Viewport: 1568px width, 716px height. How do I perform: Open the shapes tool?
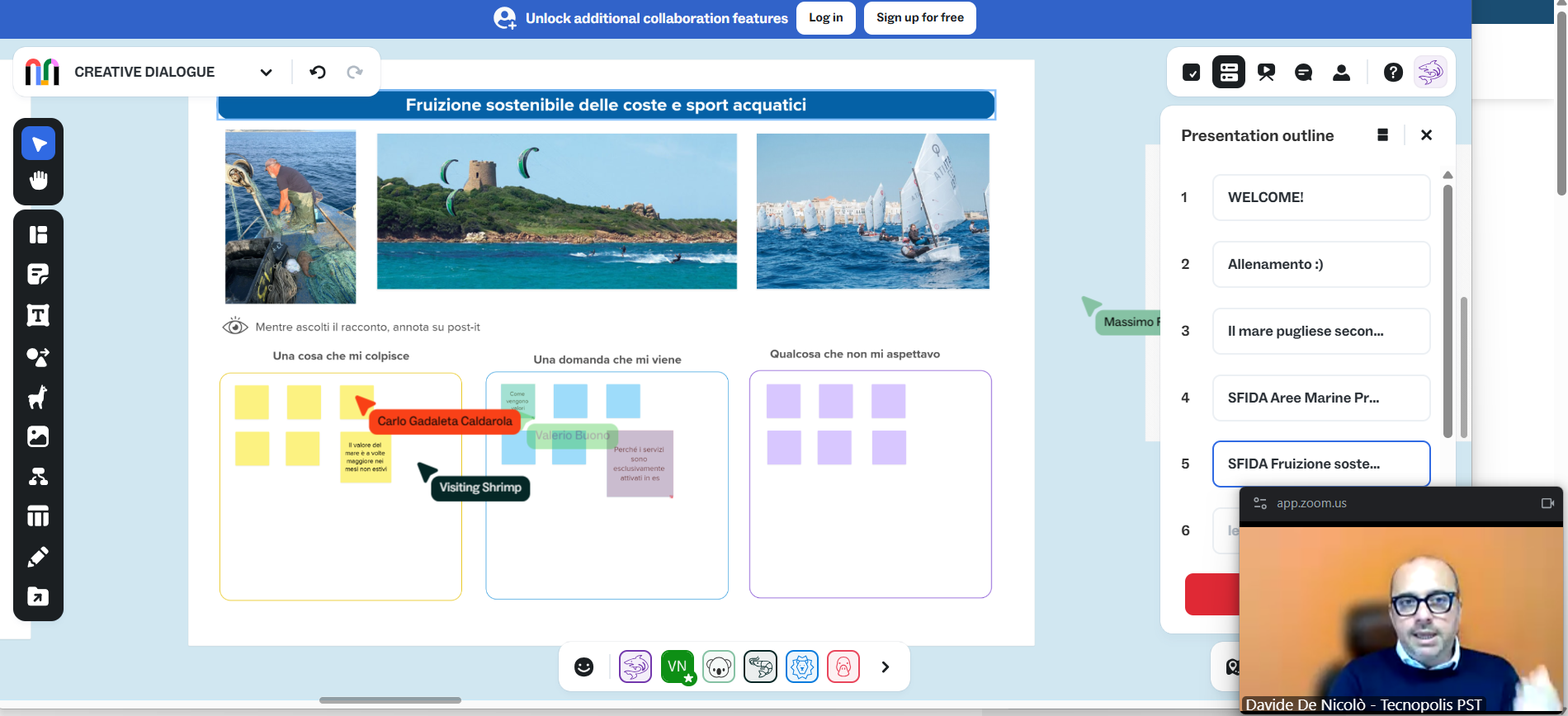pos(38,356)
